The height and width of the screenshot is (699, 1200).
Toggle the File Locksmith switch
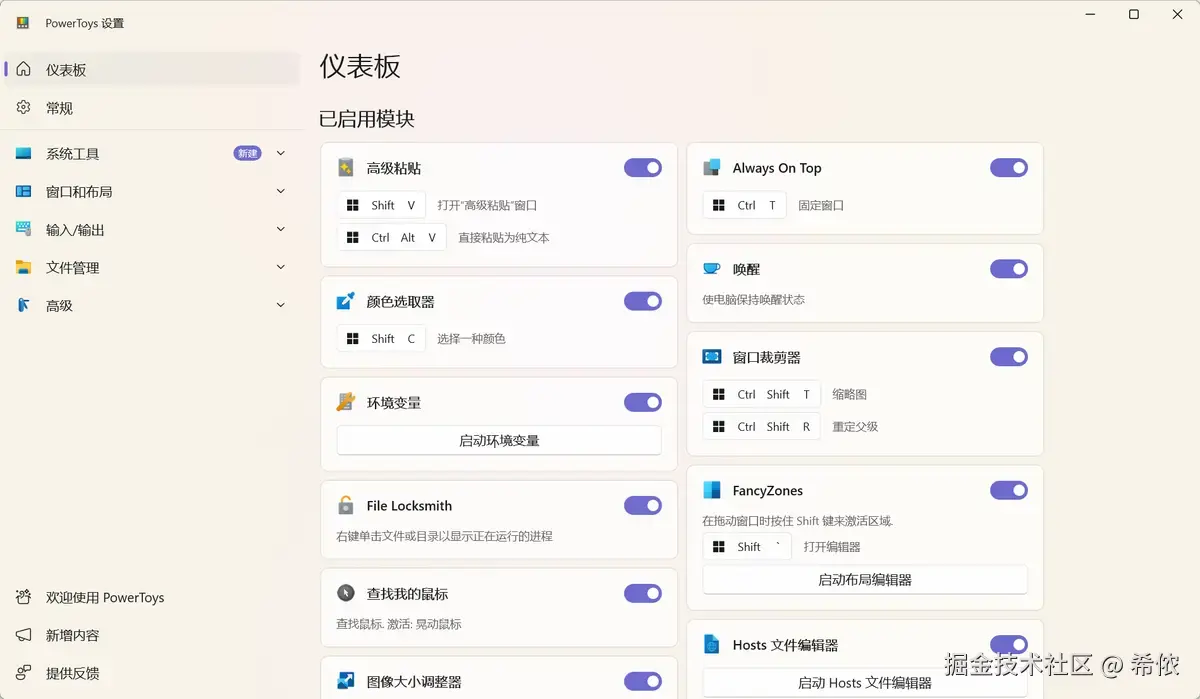click(643, 506)
